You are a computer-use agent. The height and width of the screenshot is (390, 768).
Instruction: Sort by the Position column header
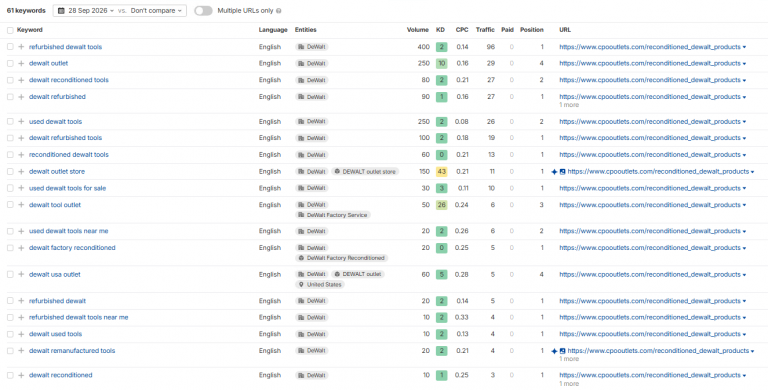point(532,30)
